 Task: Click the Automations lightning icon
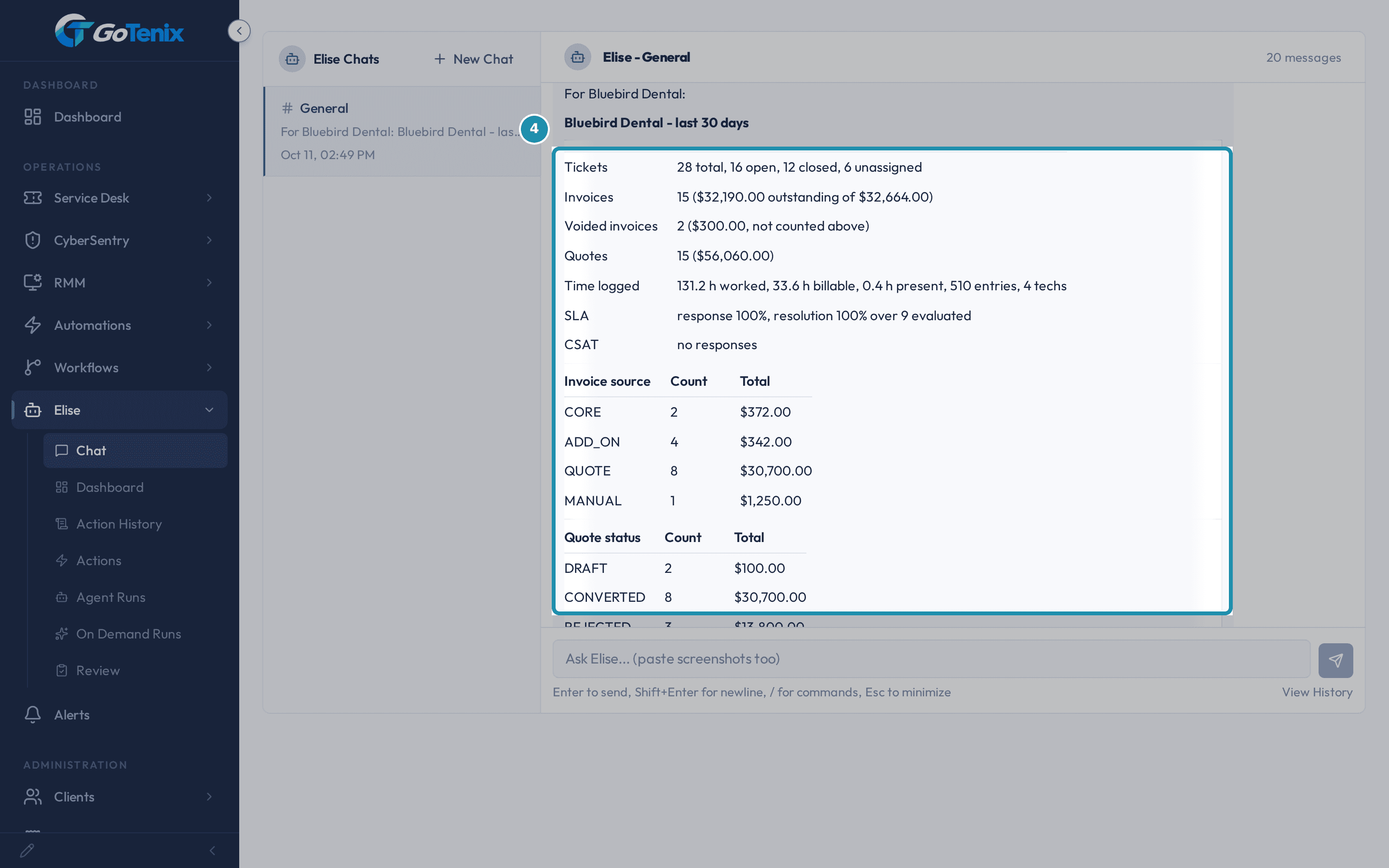coord(33,325)
